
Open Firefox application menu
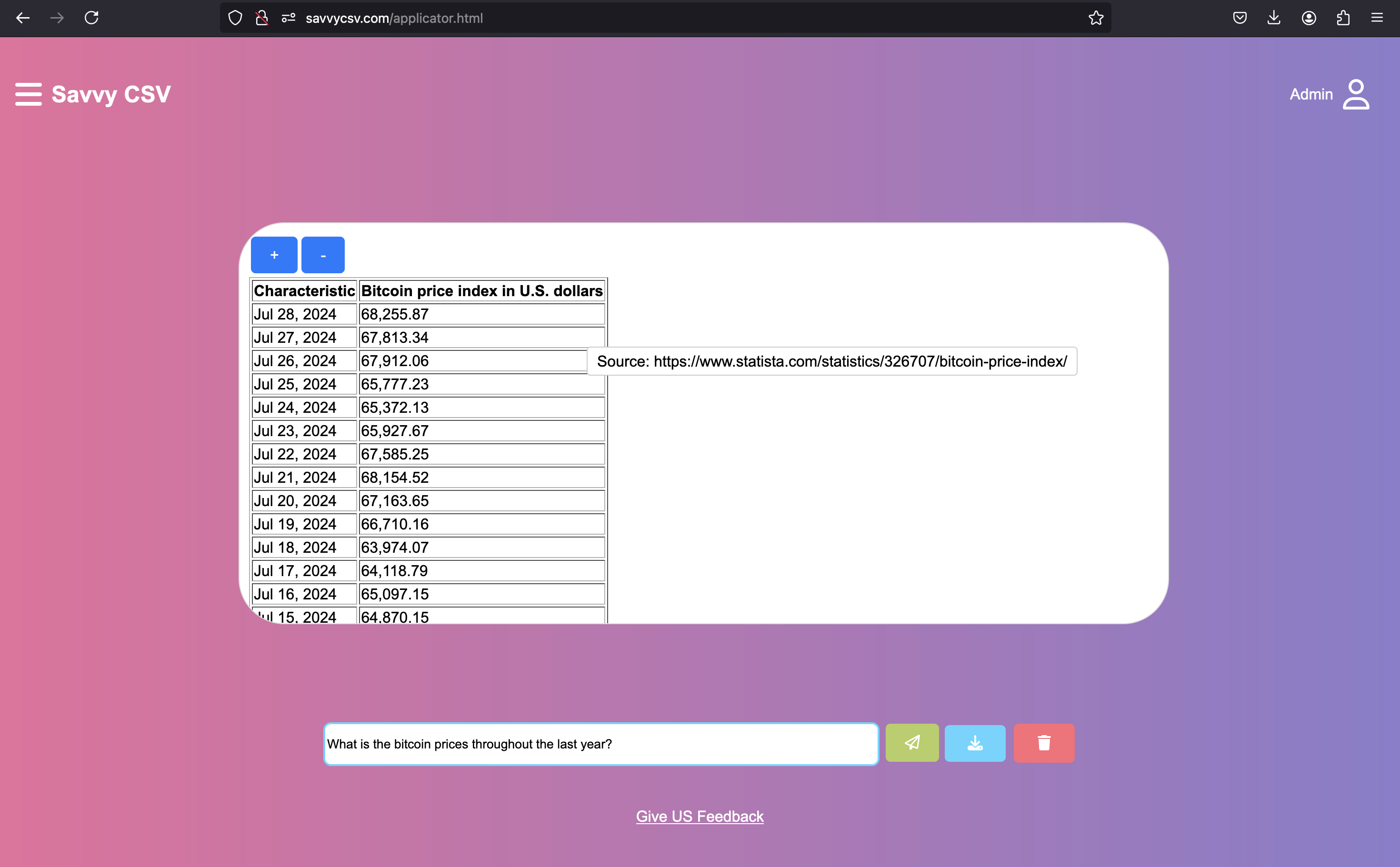click(1377, 18)
